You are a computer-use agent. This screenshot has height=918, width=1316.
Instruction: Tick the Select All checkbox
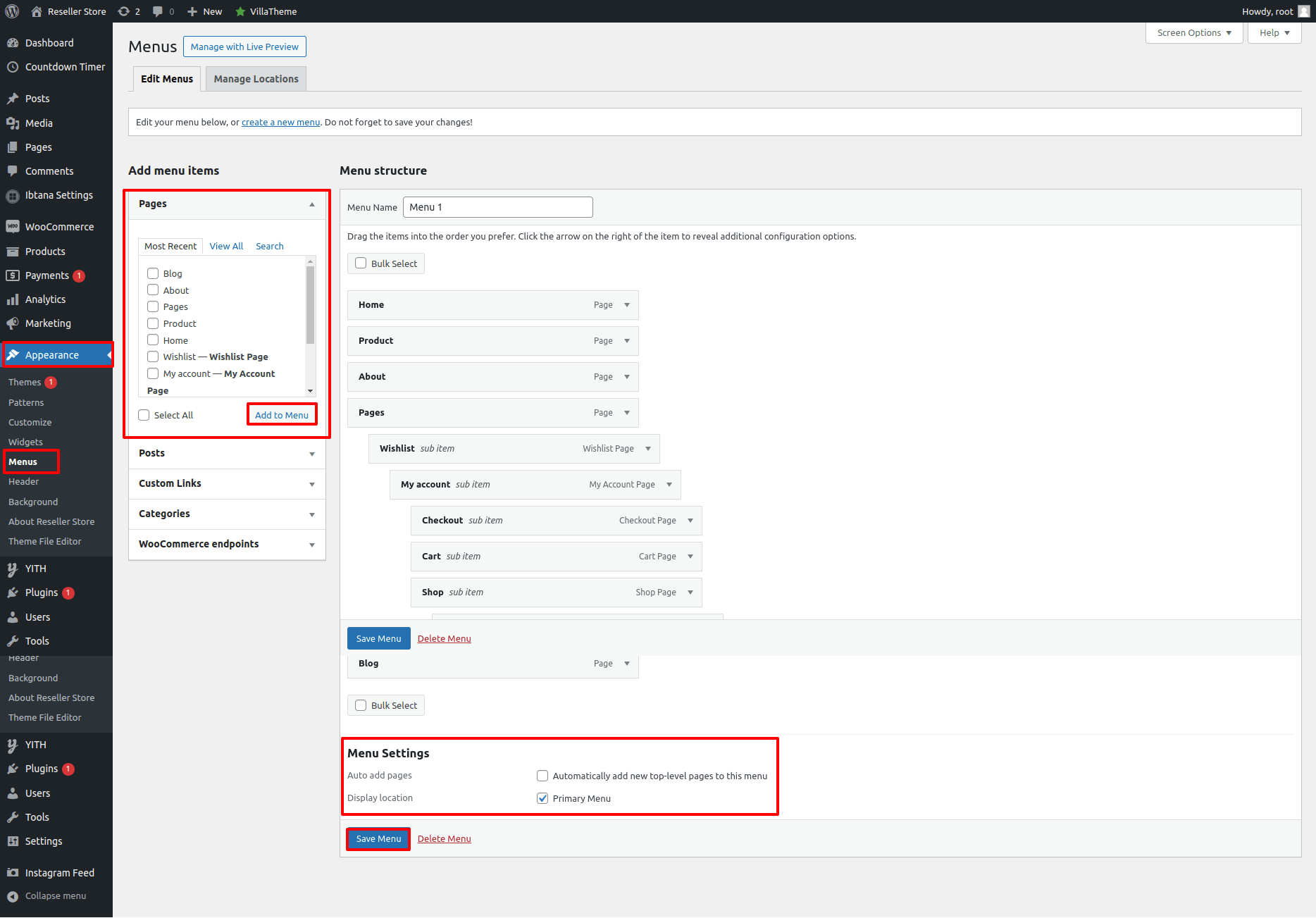[144, 415]
